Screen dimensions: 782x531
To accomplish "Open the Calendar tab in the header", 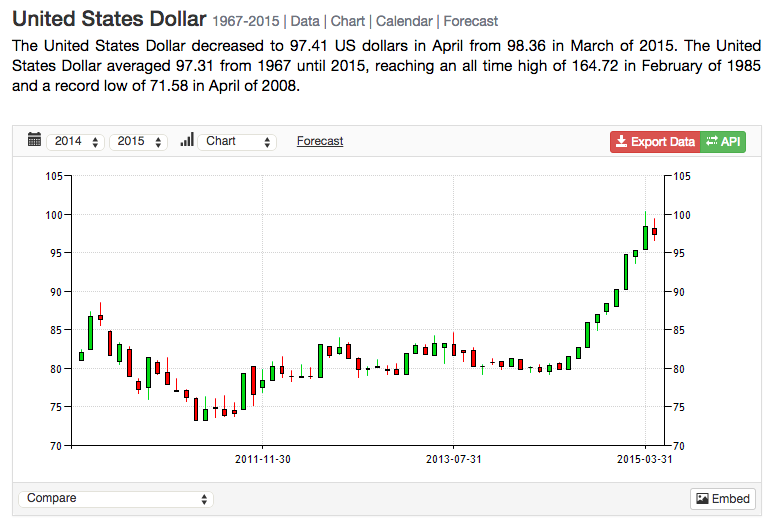I will point(404,21).
